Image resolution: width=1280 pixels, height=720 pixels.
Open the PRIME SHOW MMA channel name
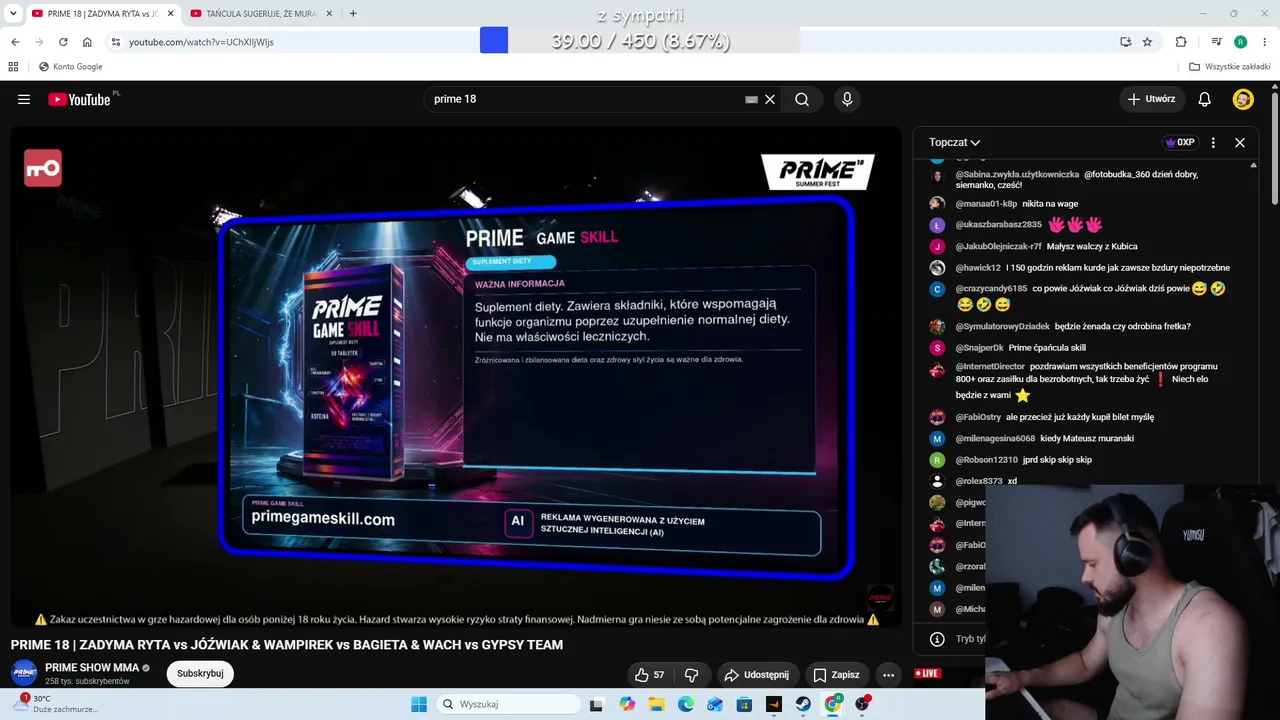pyautogui.click(x=92, y=668)
